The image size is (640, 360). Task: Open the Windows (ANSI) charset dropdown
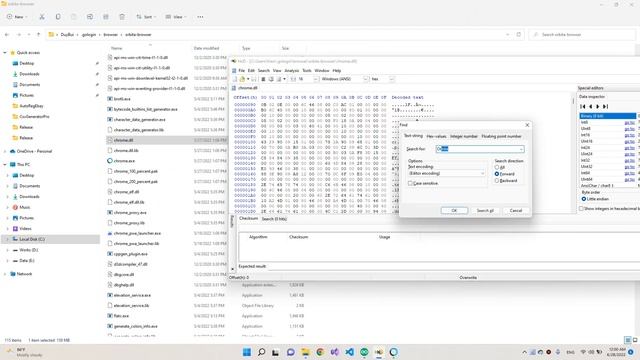365,79
